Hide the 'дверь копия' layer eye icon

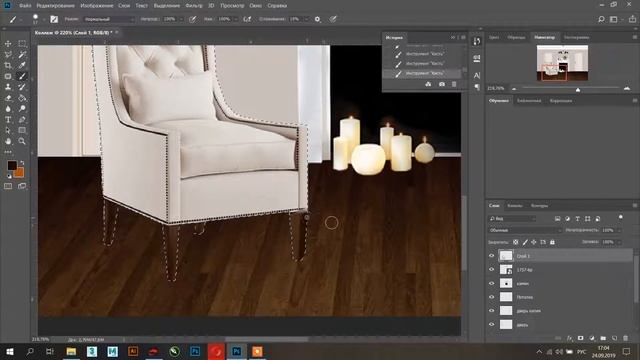(491, 311)
